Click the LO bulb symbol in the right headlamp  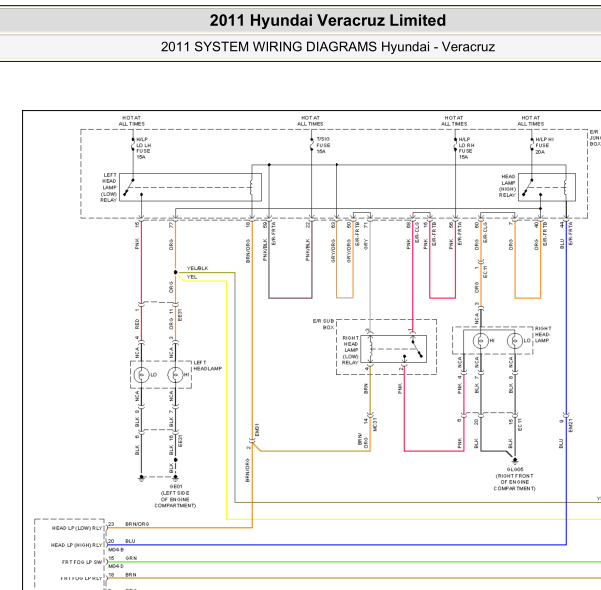coord(515,340)
